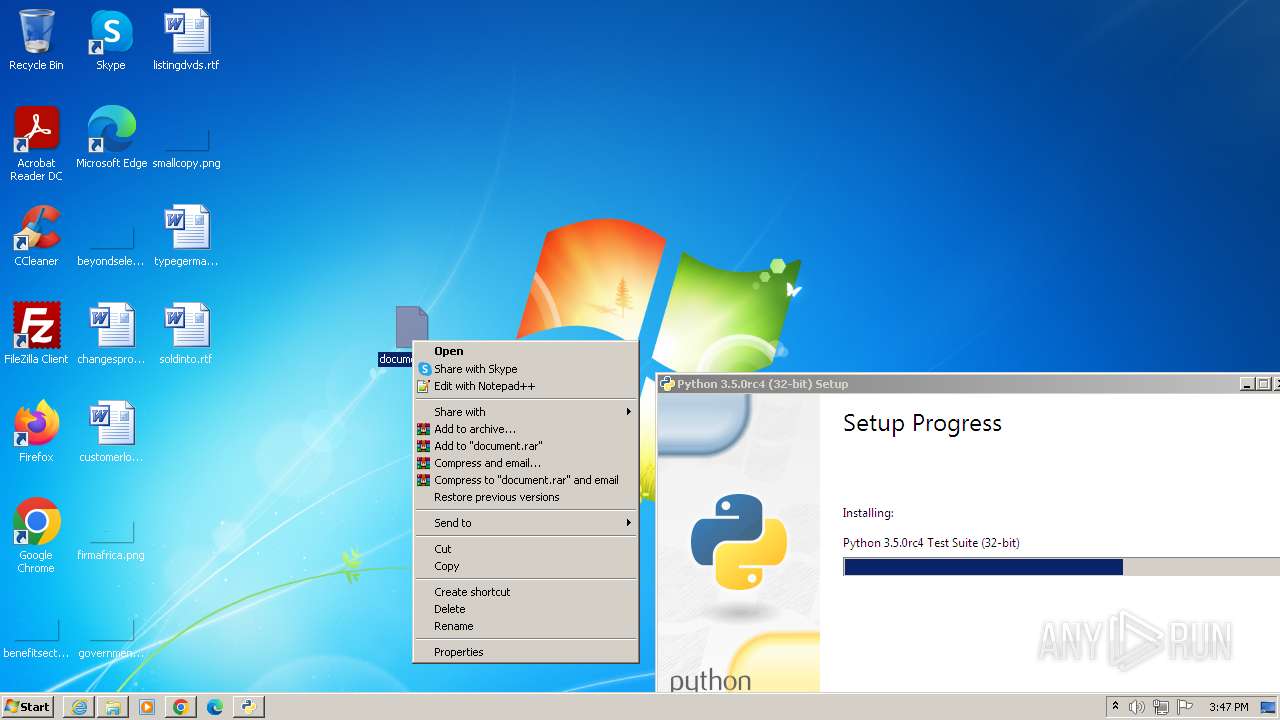Choose Edit with Notepad++

526,386
